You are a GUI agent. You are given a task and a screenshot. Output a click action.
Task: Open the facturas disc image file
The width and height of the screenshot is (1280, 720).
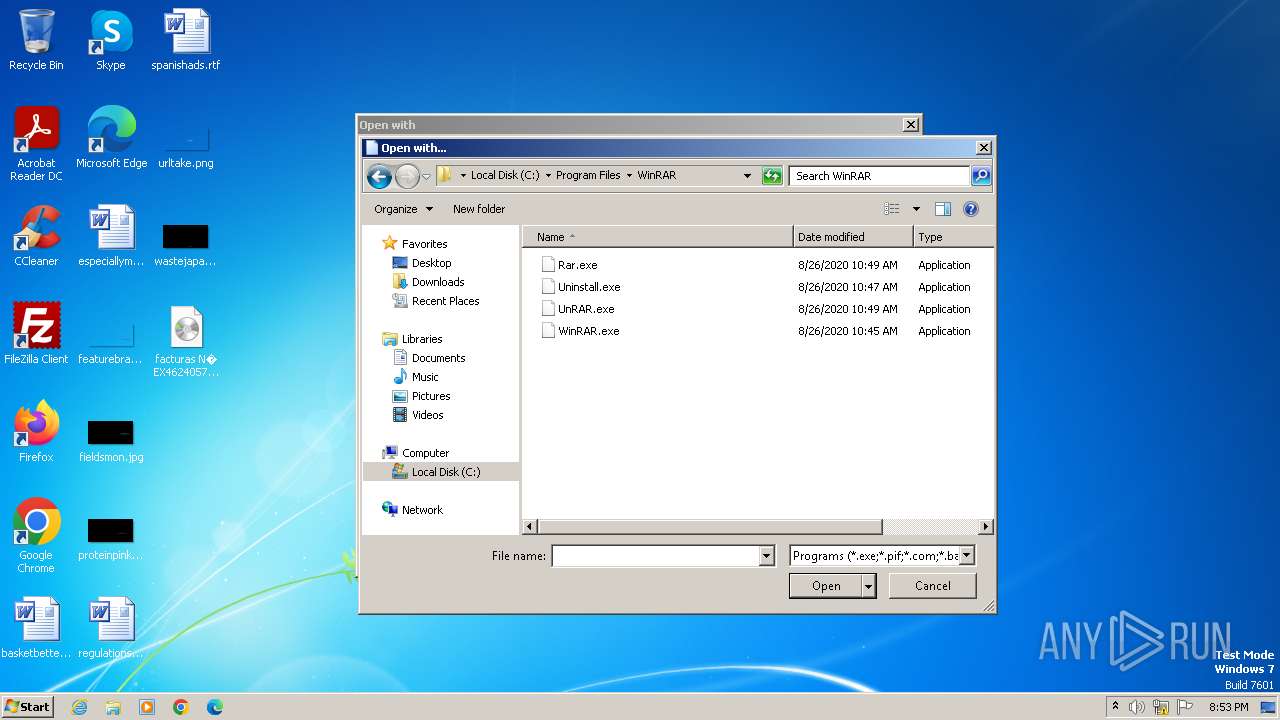(186, 341)
